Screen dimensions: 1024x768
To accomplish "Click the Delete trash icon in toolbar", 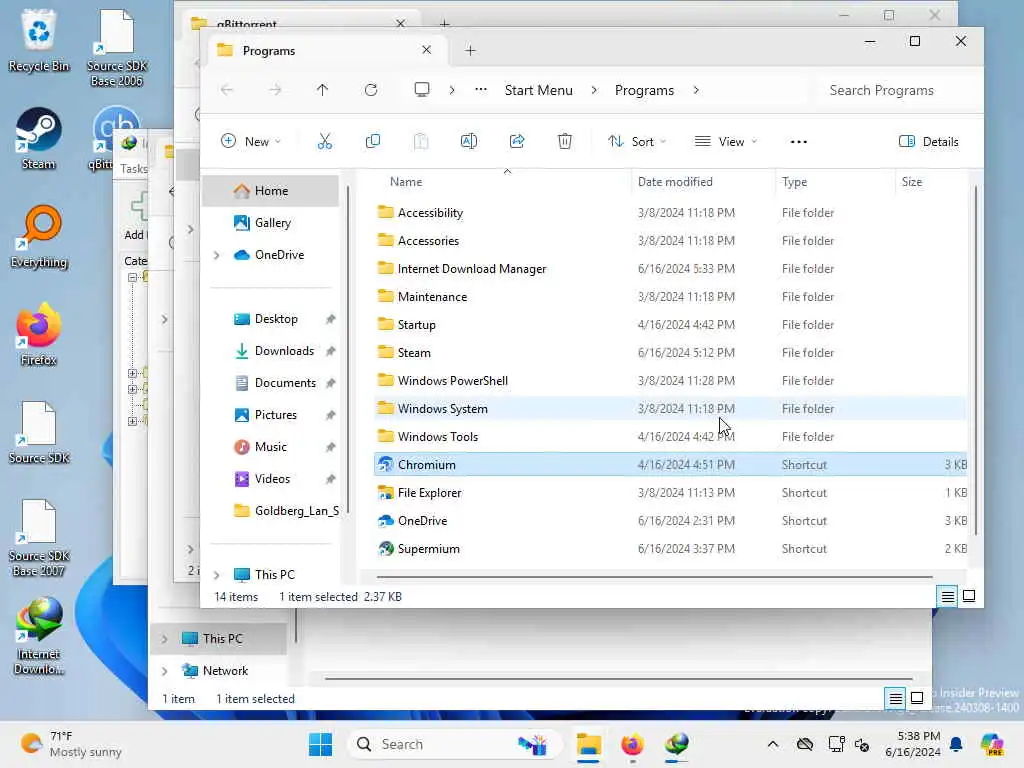I will (x=565, y=141).
